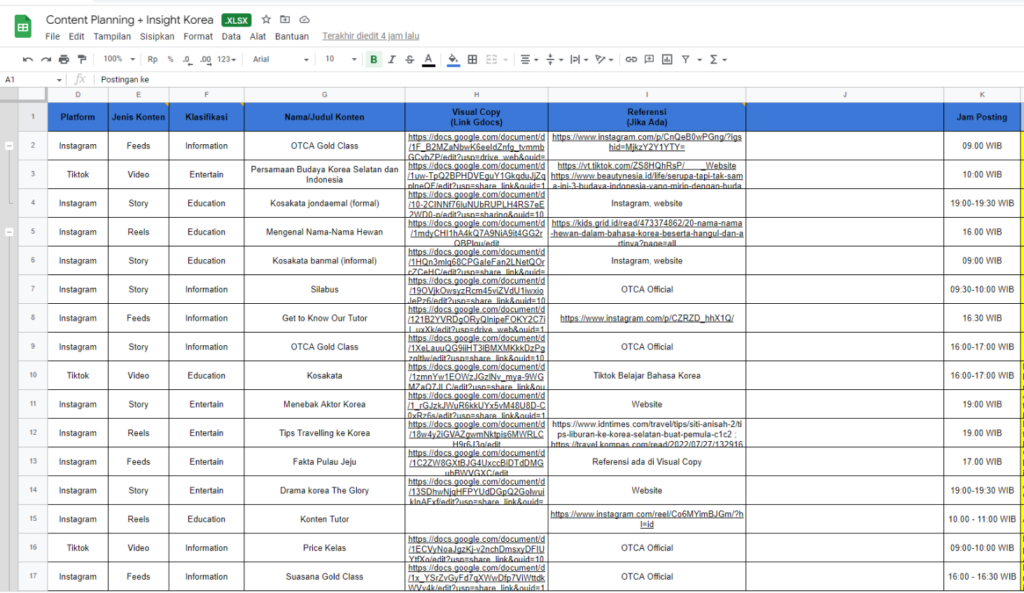Toggle italic formatting

click(x=392, y=59)
